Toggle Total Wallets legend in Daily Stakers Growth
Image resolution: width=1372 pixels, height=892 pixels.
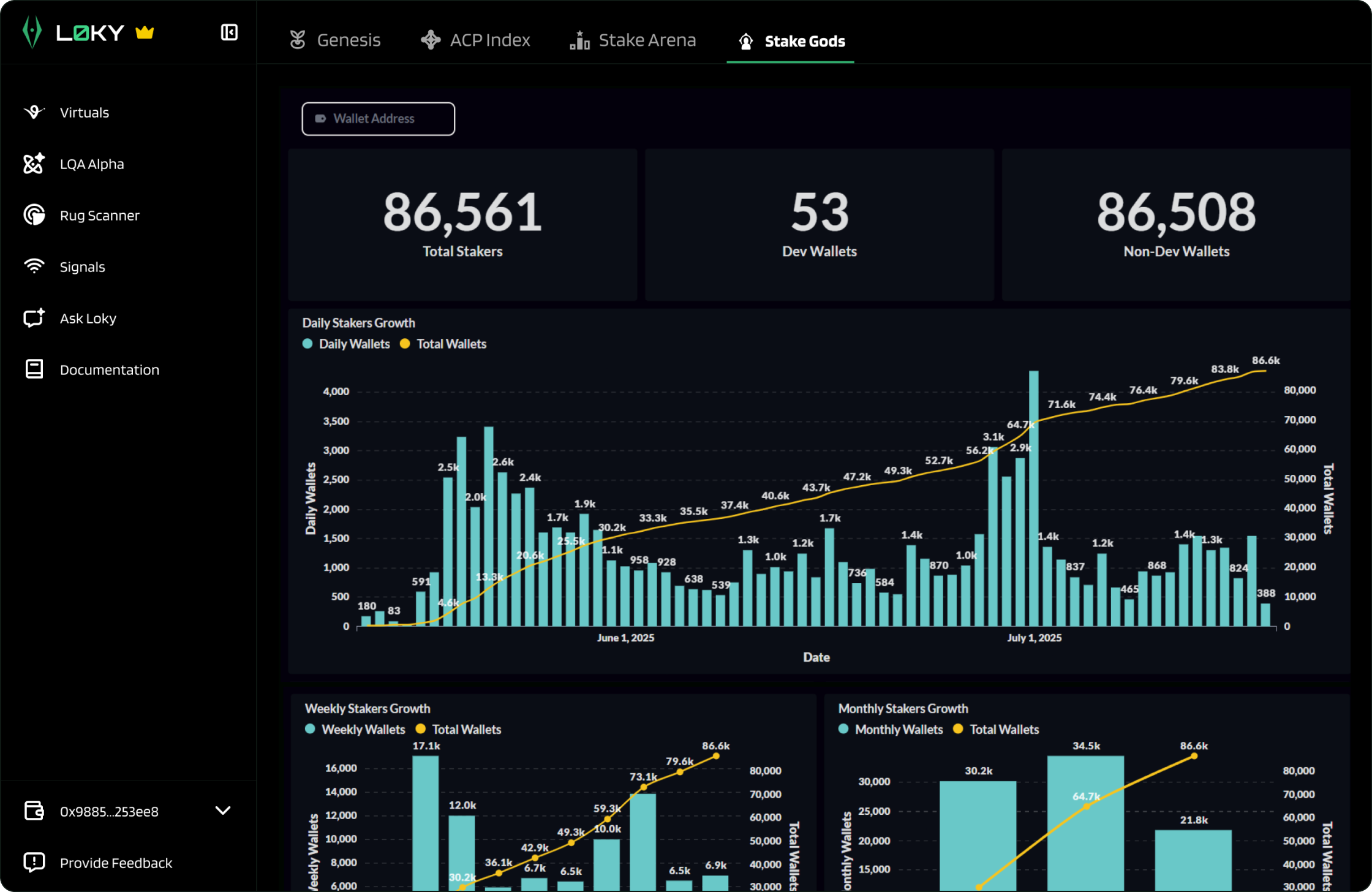click(x=443, y=344)
